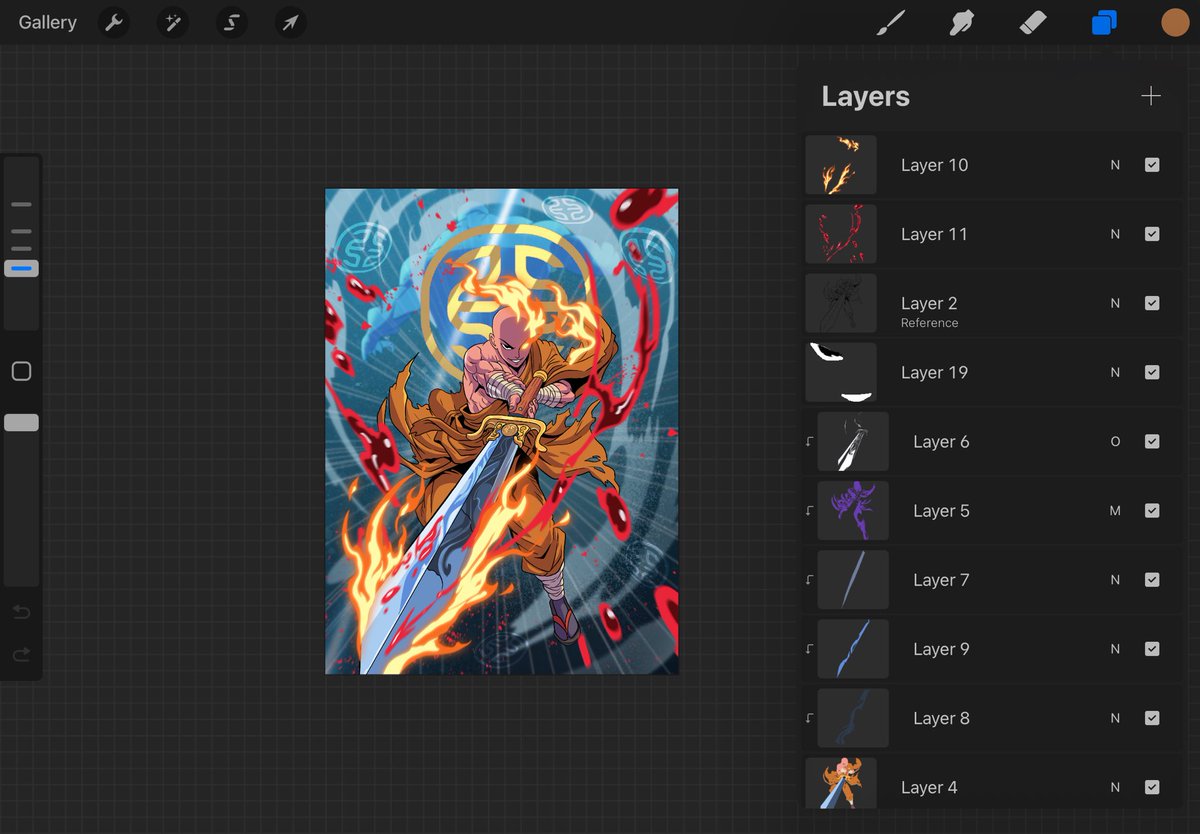Add a new layer with plus button
This screenshot has width=1200, height=834.
[x=1151, y=96]
